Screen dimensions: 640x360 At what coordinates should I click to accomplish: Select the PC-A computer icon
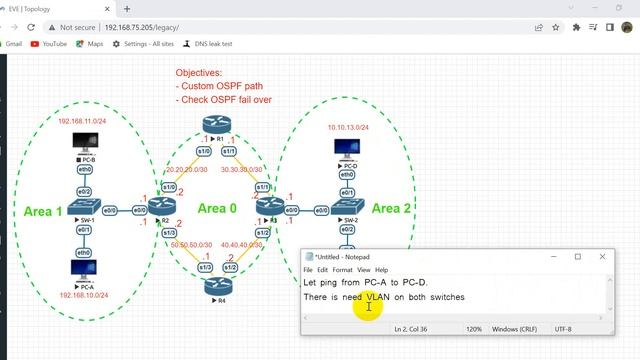pyautogui.click(x=83, y=270)
